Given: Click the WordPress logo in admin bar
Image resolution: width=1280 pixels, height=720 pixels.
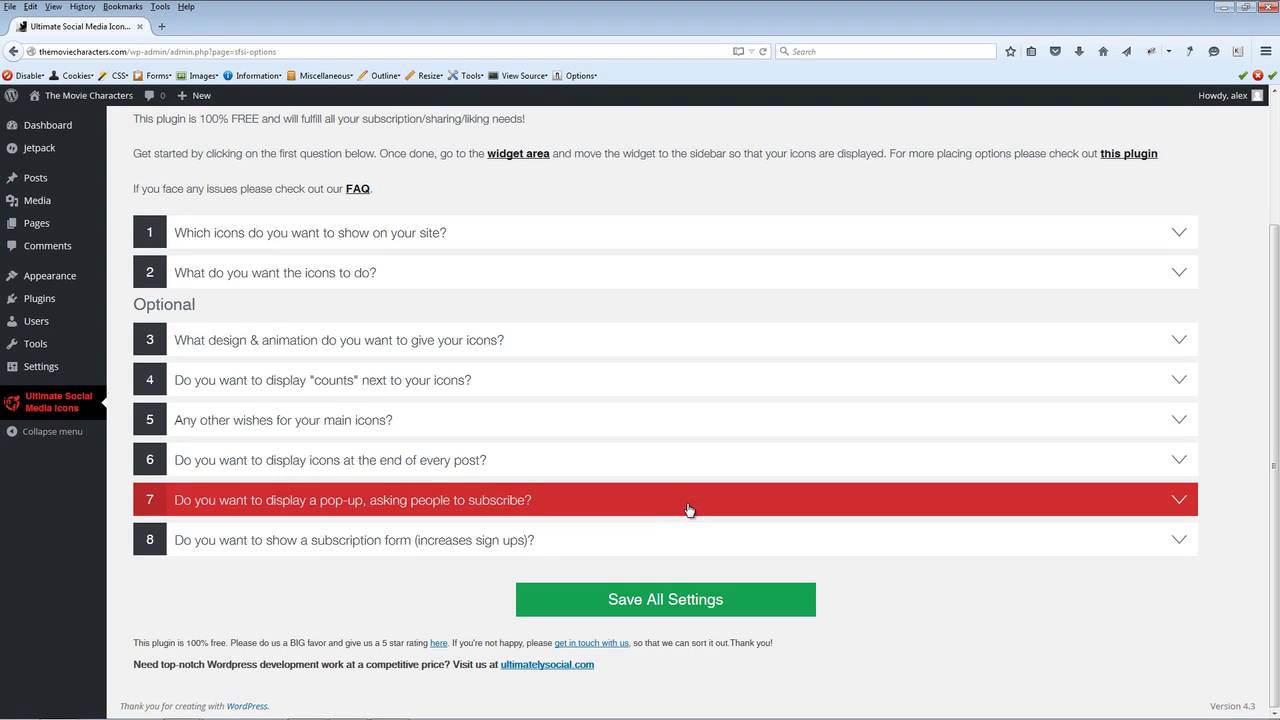Looking at the screenshot, I should 12,95.
